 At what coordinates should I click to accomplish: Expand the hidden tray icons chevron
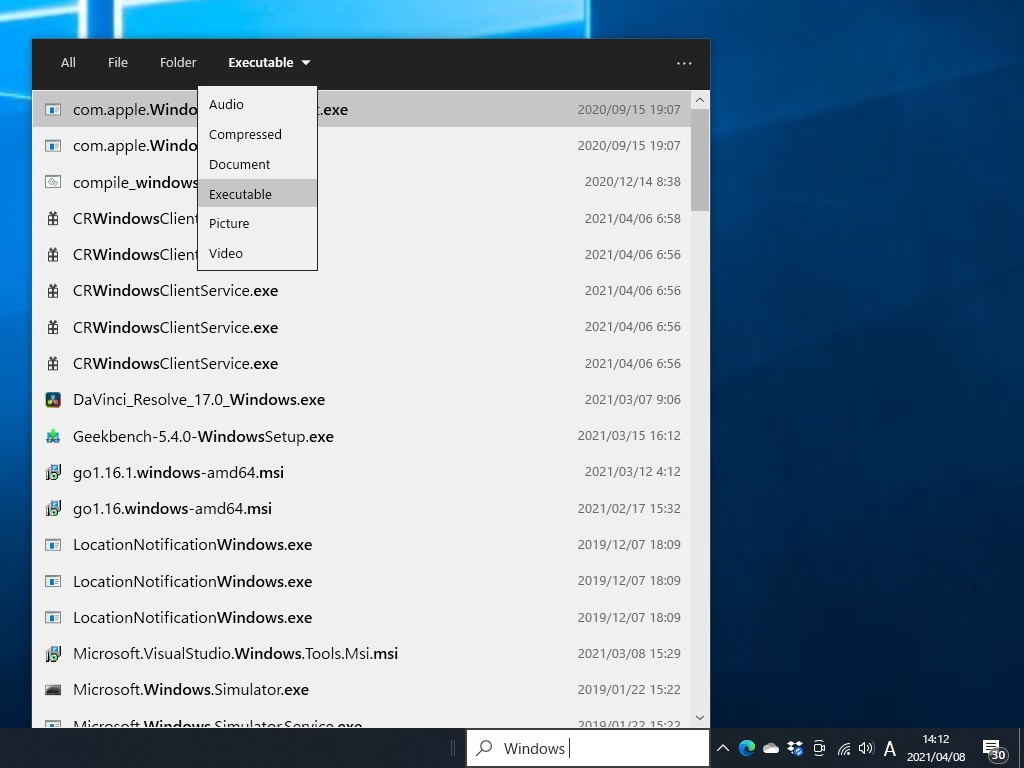[722, 747]
